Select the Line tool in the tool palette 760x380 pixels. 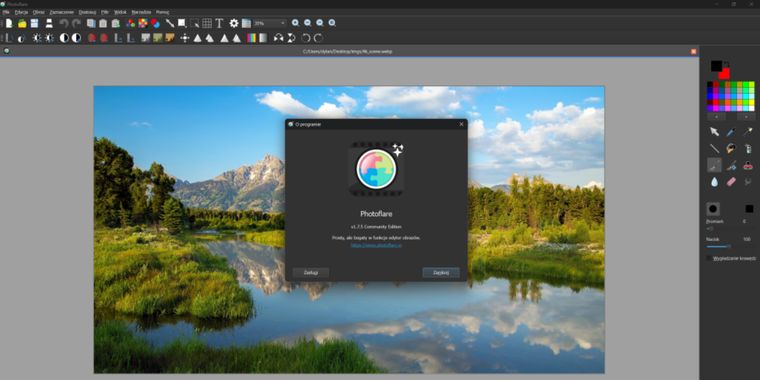click(714, 148)
